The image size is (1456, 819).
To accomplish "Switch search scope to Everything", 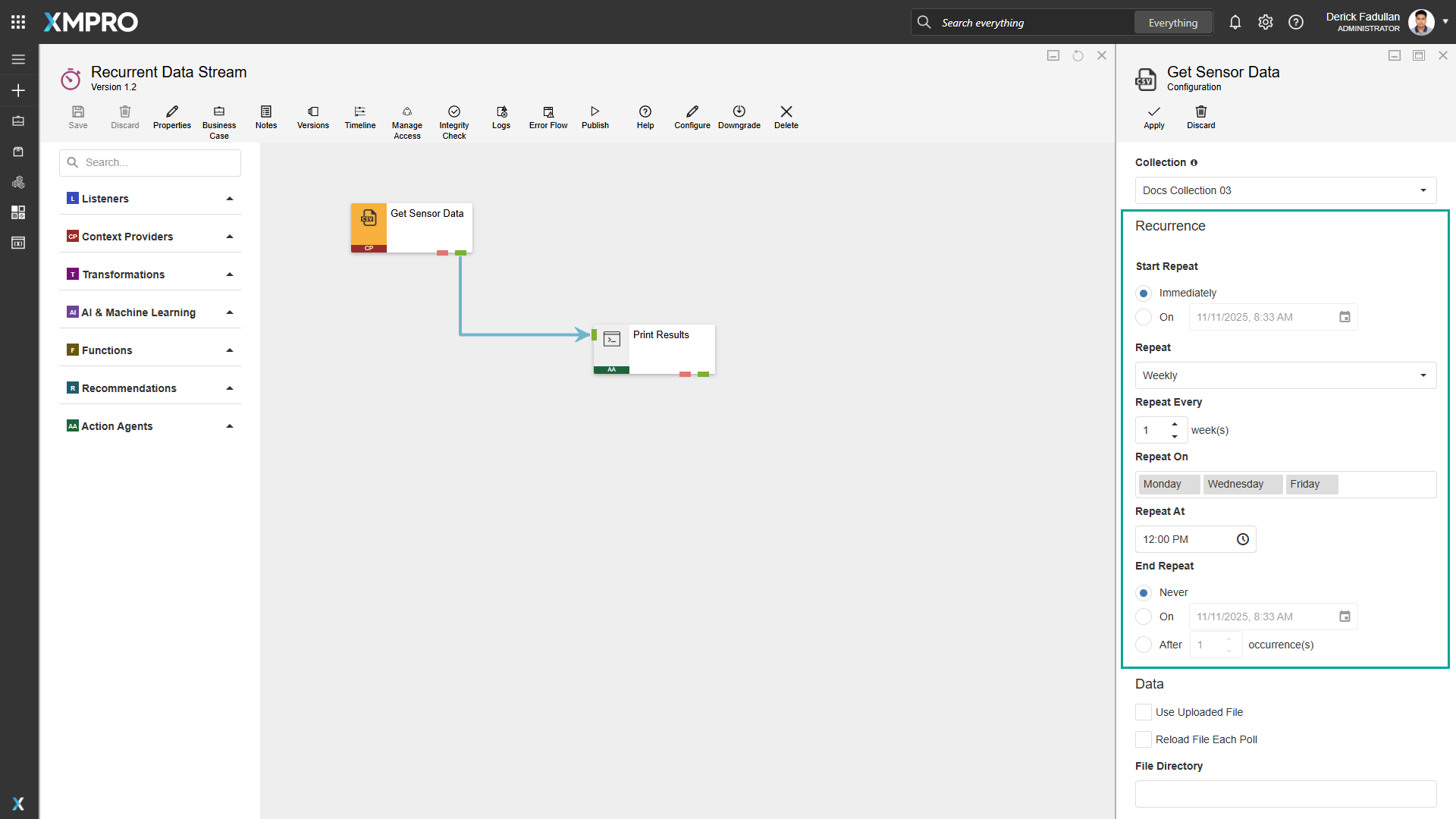I will 1172,22.
